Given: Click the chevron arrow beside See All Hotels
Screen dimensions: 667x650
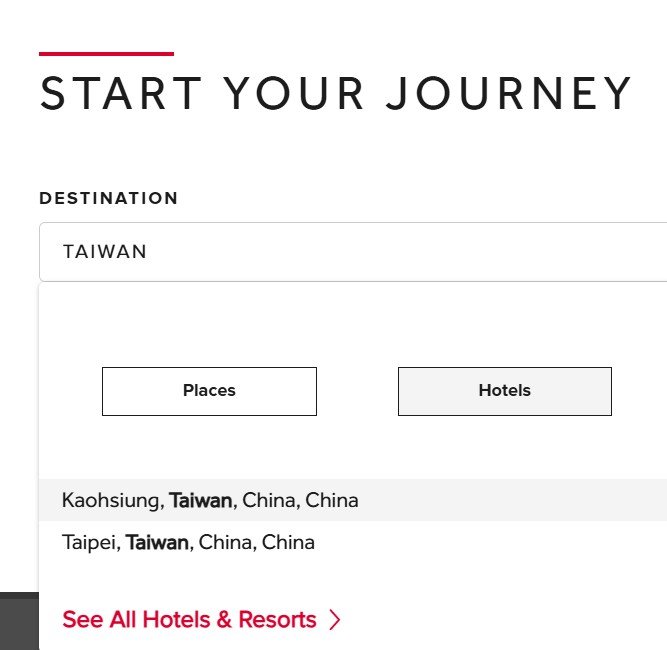Looking at the screenshot, I should 335,620.
